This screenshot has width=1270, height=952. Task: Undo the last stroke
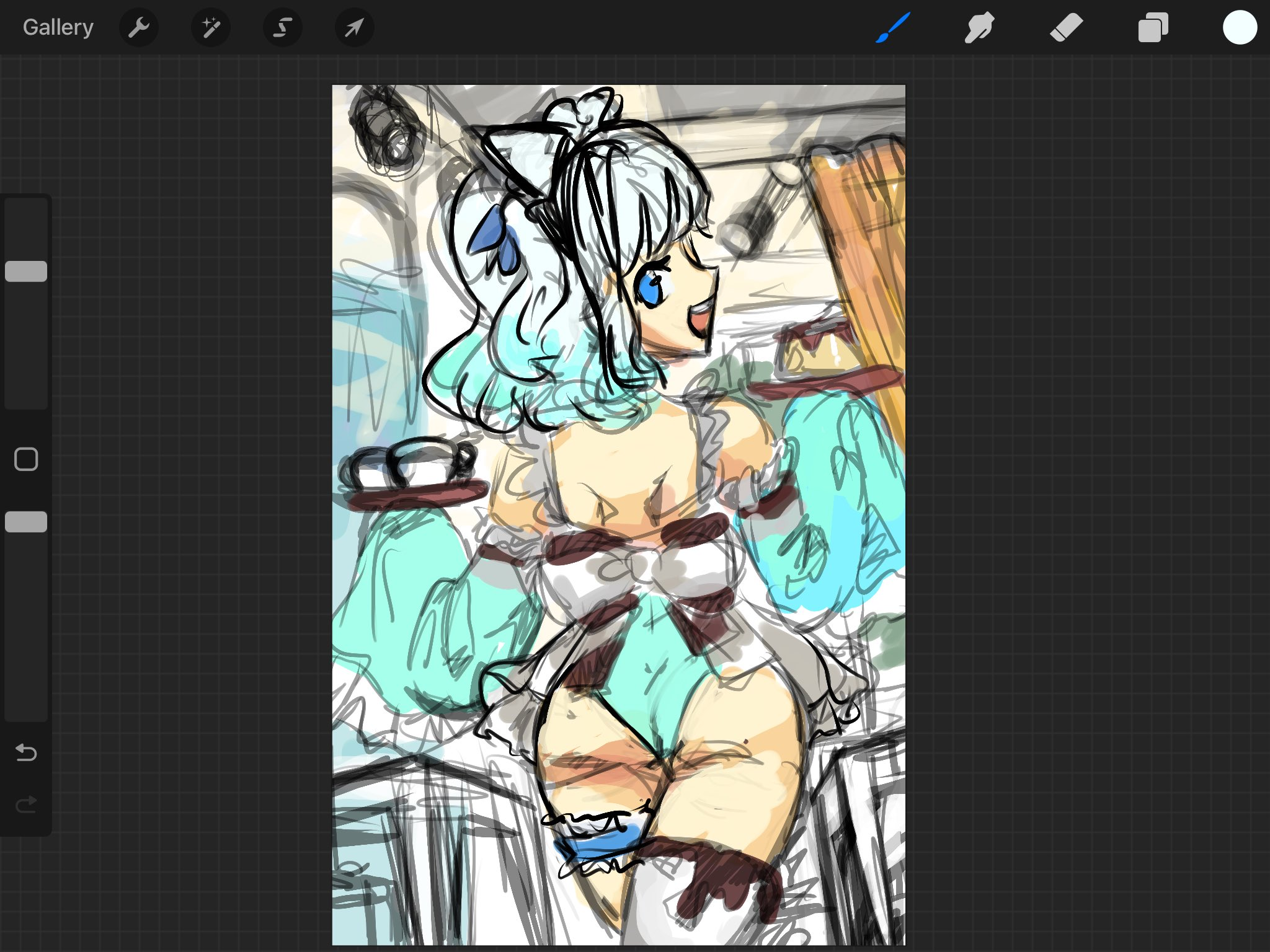pyautogui.click(x=26, y=752)
